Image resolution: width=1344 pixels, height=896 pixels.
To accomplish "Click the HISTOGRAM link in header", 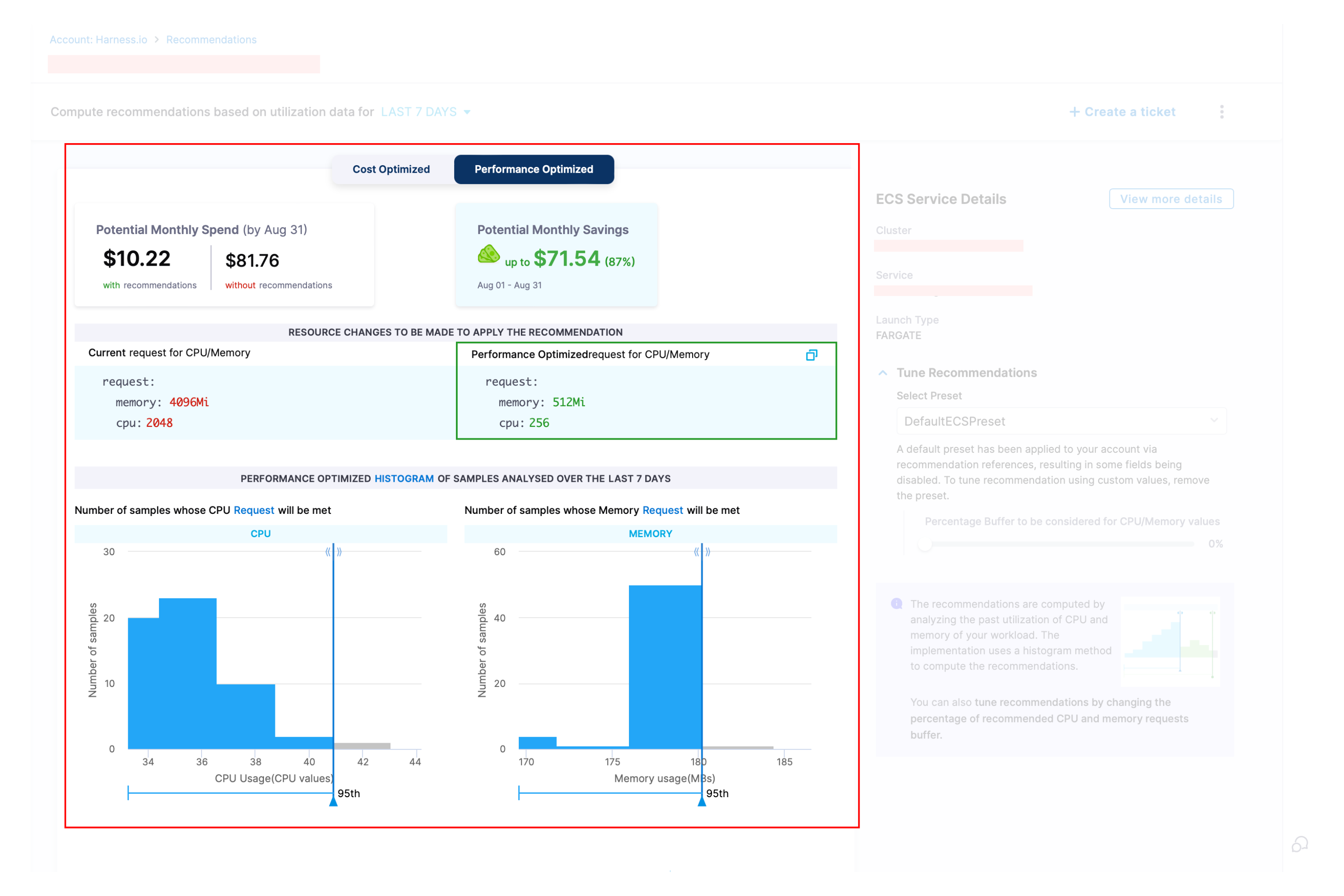I will pyautogui.click(x=404, y=478).
